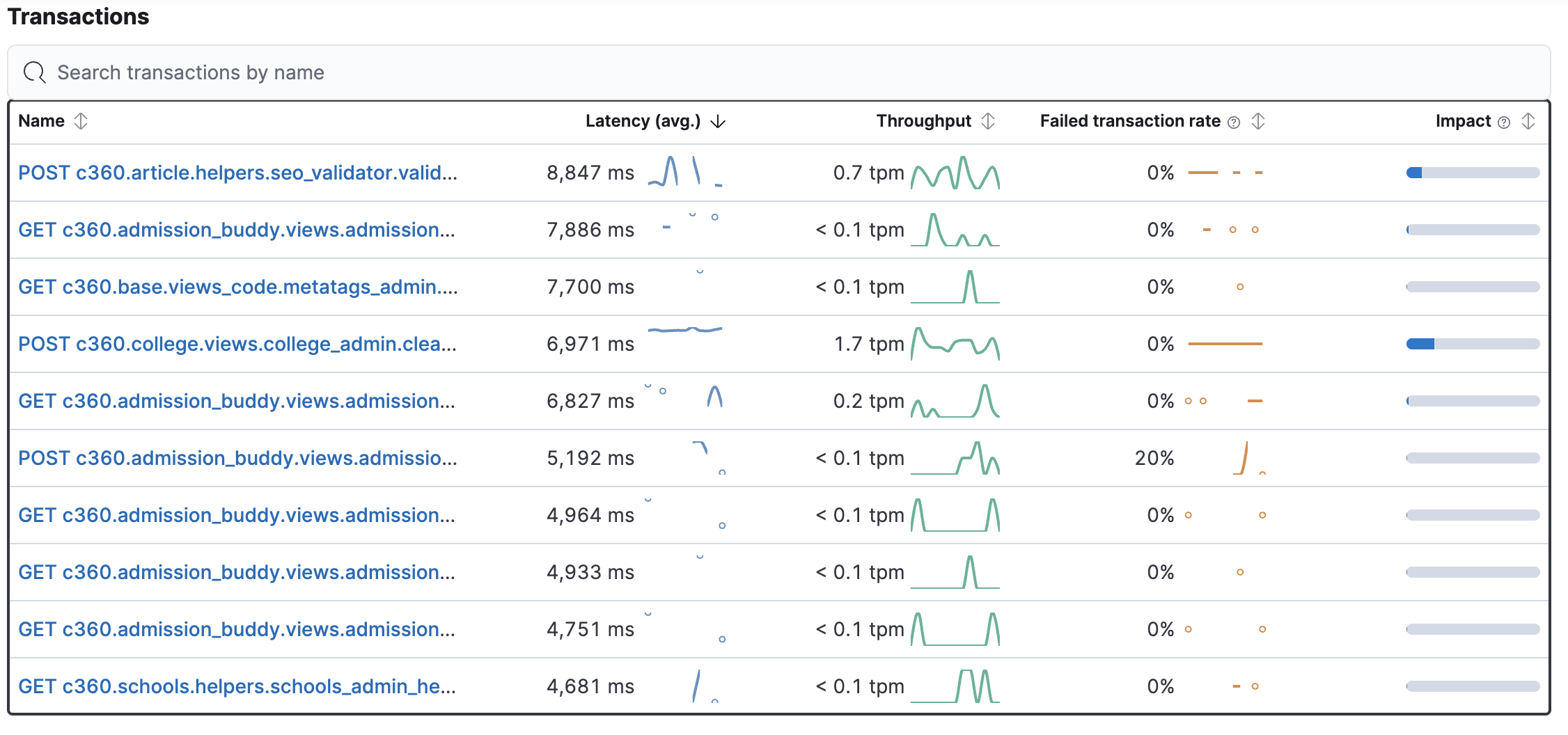
Task: Click Failed transaction rate help icon
Action: [x=1234, y=122]
